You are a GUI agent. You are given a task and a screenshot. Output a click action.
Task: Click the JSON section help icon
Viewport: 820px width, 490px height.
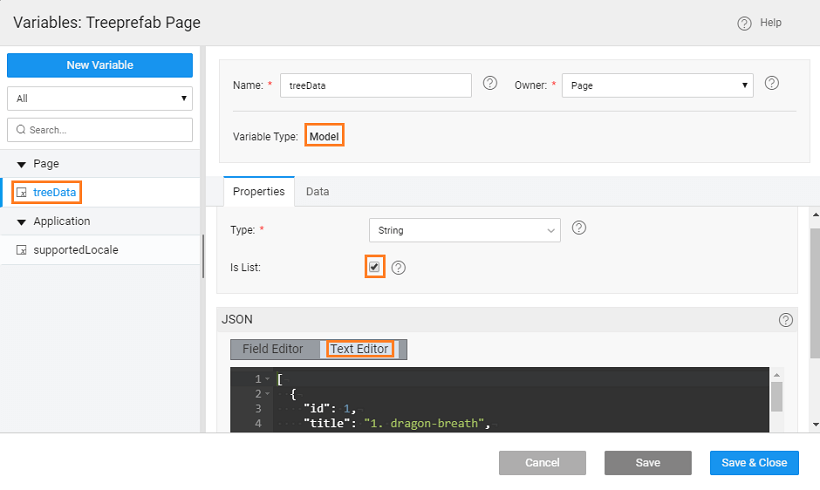785,320
